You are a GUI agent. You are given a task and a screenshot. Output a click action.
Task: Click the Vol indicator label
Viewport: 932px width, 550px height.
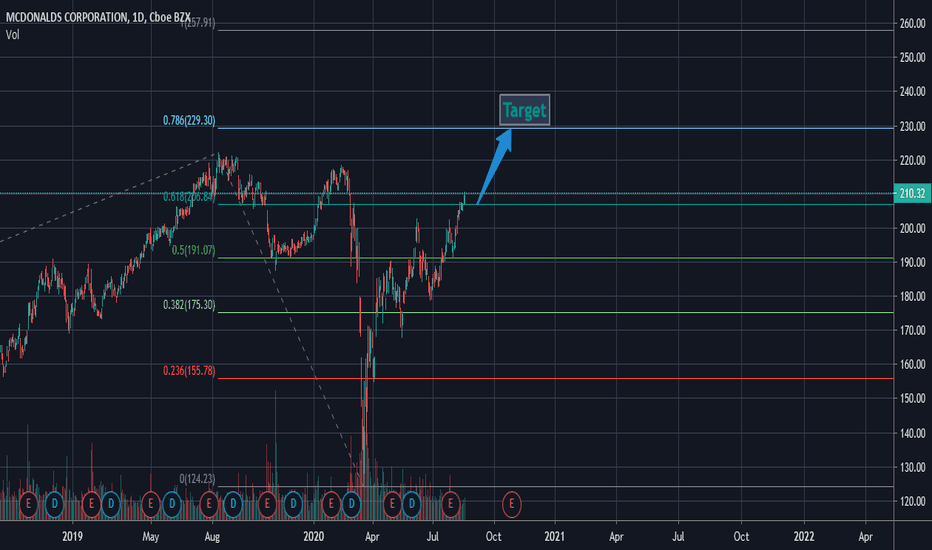pos(12,34)
